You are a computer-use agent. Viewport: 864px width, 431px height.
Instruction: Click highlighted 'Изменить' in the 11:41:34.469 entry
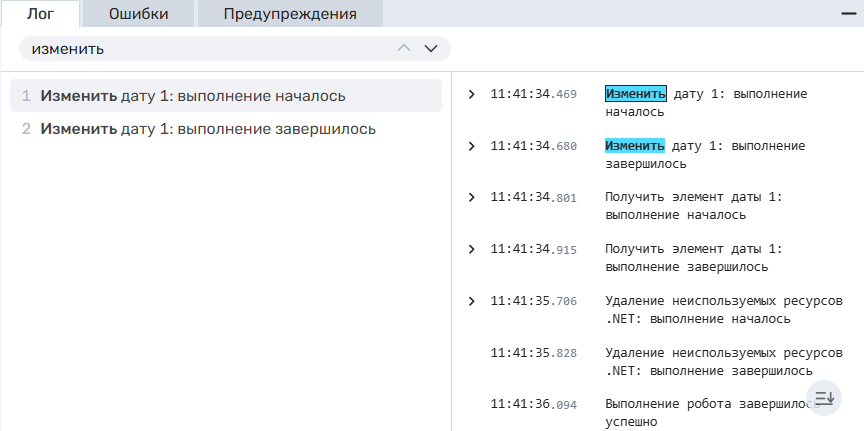click(x=635, y=94)
